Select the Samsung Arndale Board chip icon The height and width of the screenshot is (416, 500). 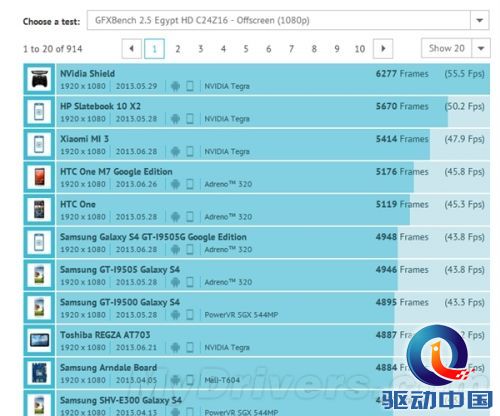(x=39, y=373)
